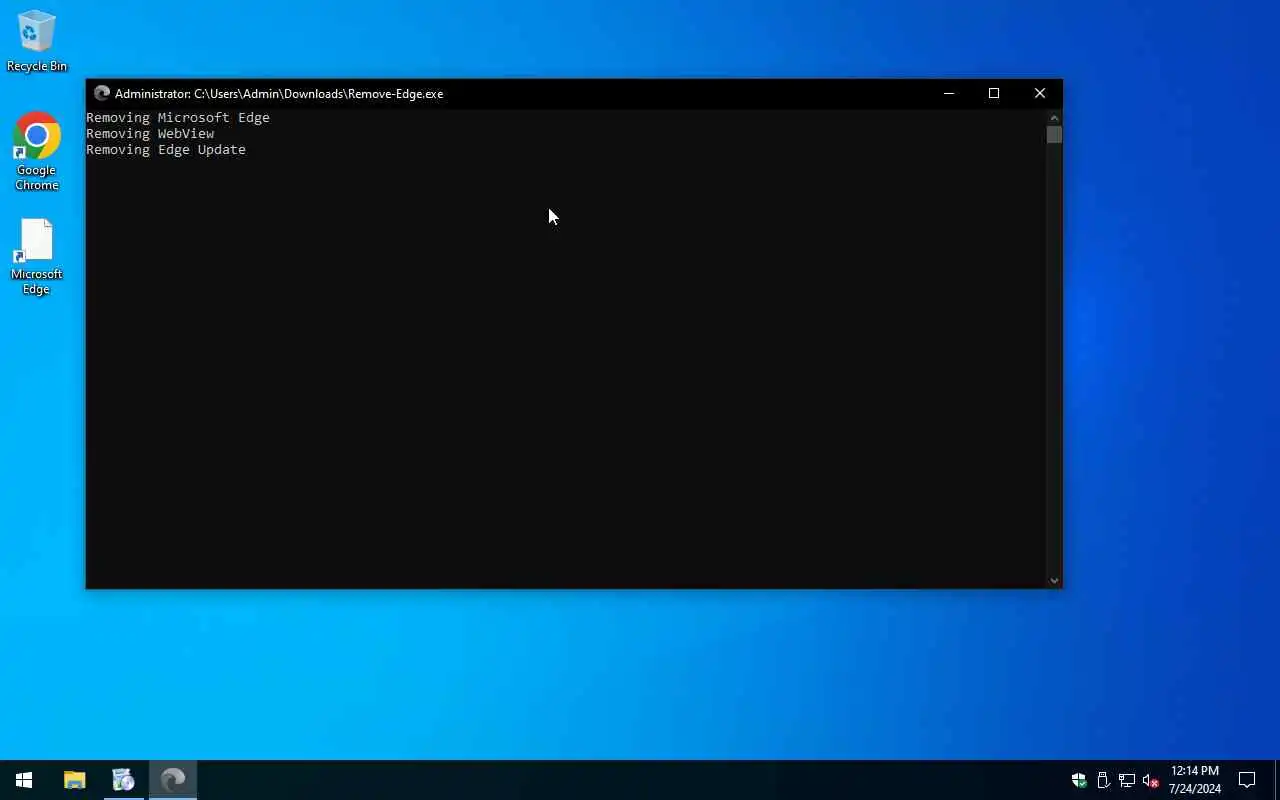The height and width of the screenshot is (800, 1280).
Task: Click the 'Removing Microsoft Edge' line
Action: coord(178,117)
